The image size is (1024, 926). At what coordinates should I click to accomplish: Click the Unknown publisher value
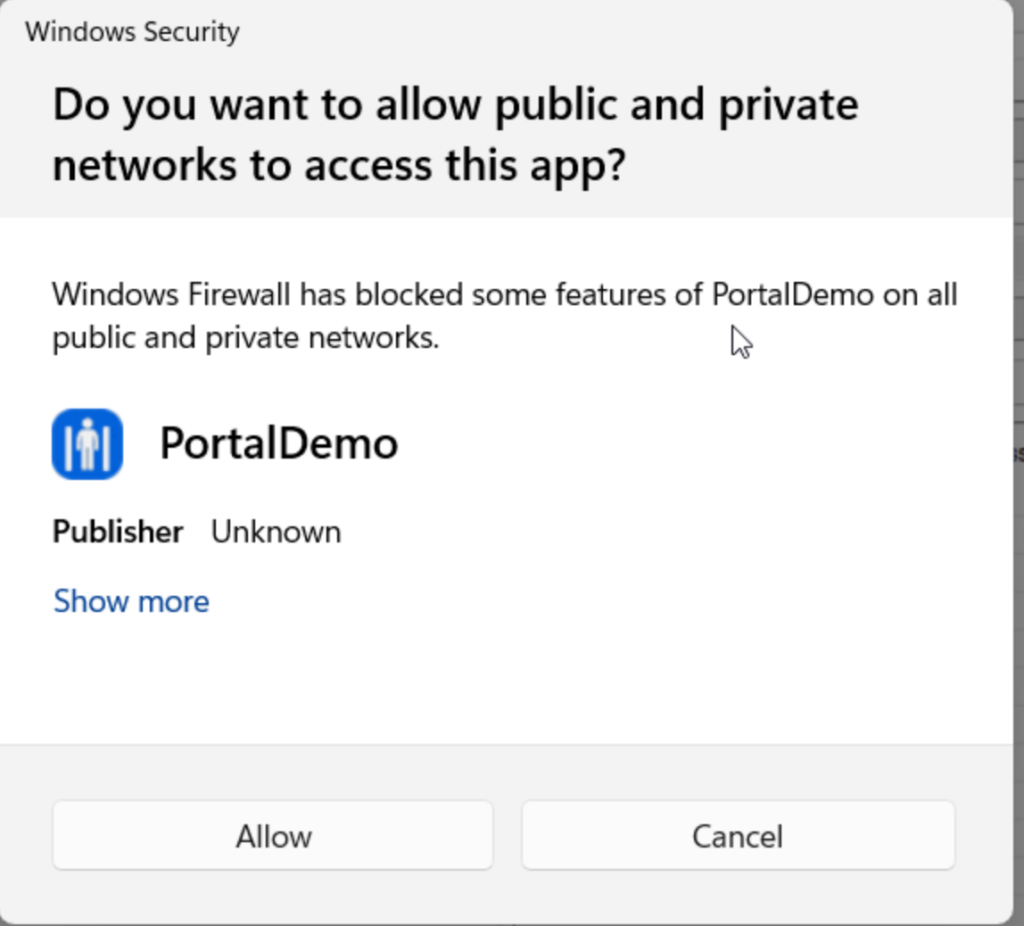click(x=276, y=532)
